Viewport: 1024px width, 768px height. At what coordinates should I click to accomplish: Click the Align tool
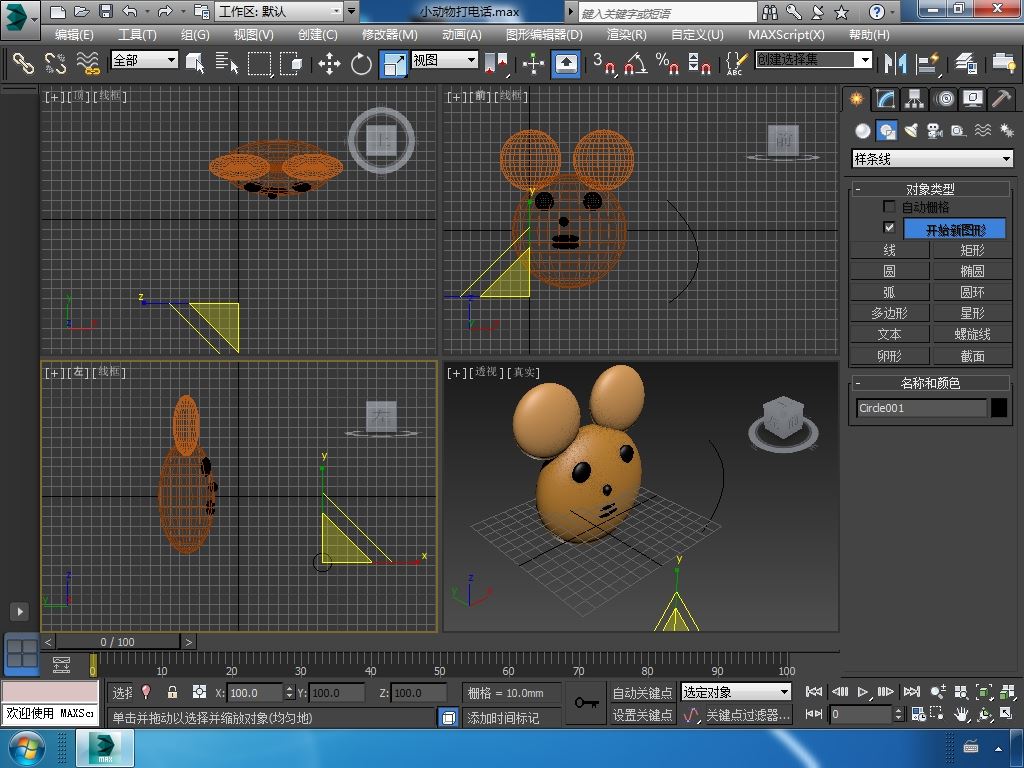927,63
